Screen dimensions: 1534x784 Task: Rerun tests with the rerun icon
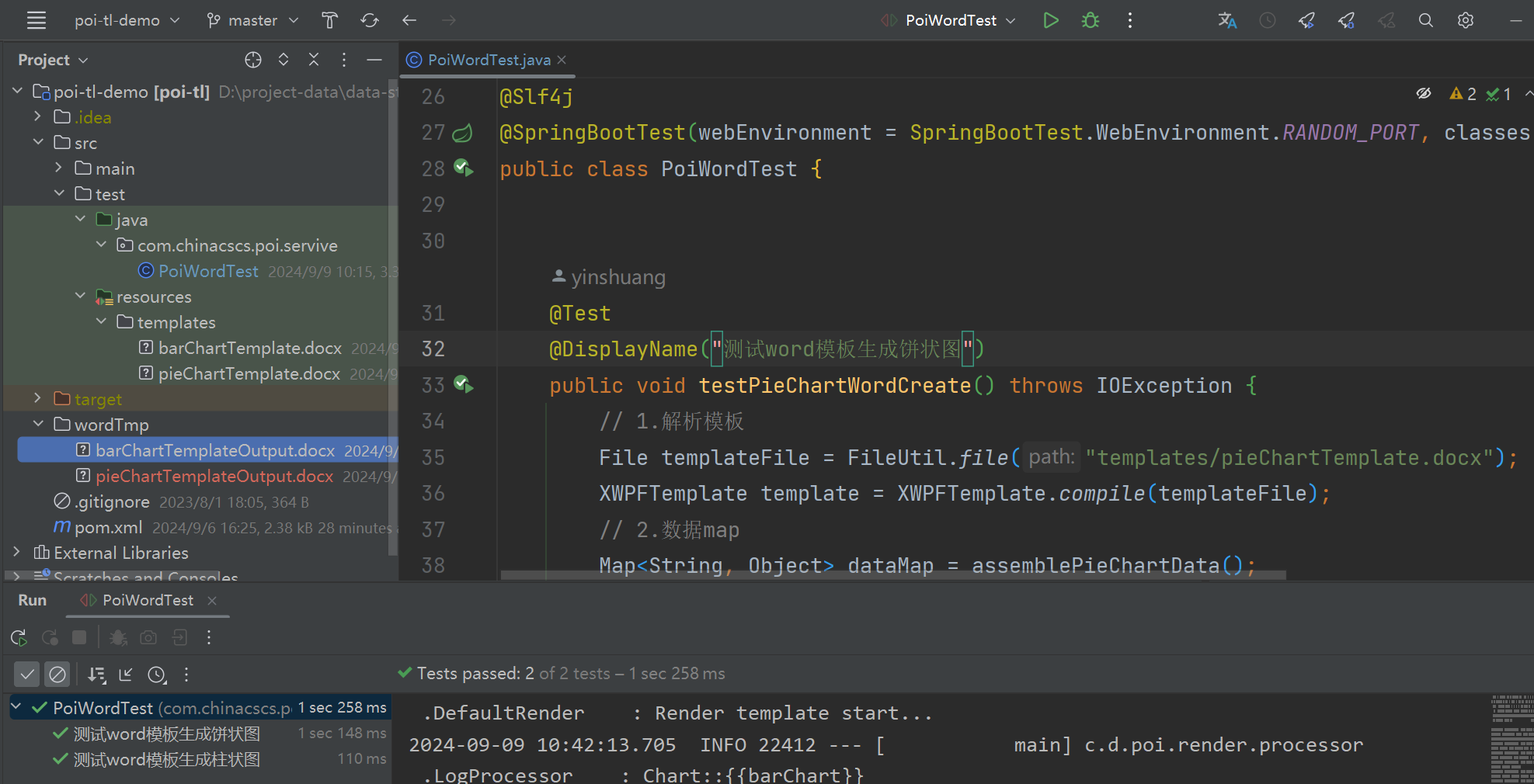point(19,638)
